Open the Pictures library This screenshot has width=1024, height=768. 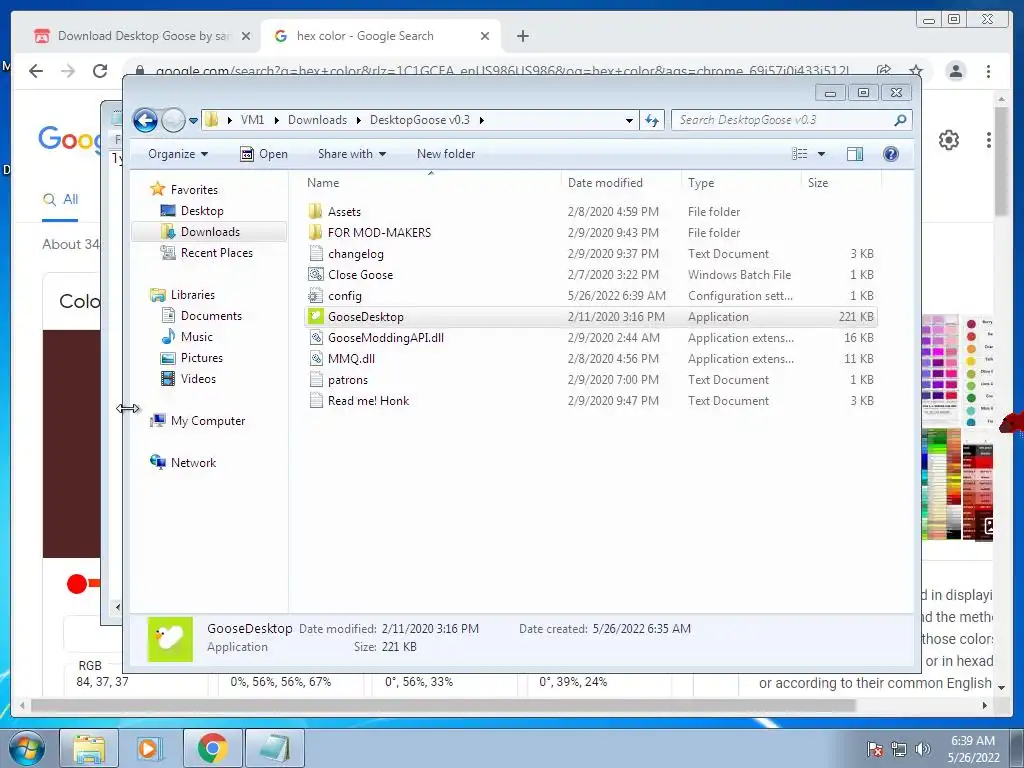[x=192, y=357]
